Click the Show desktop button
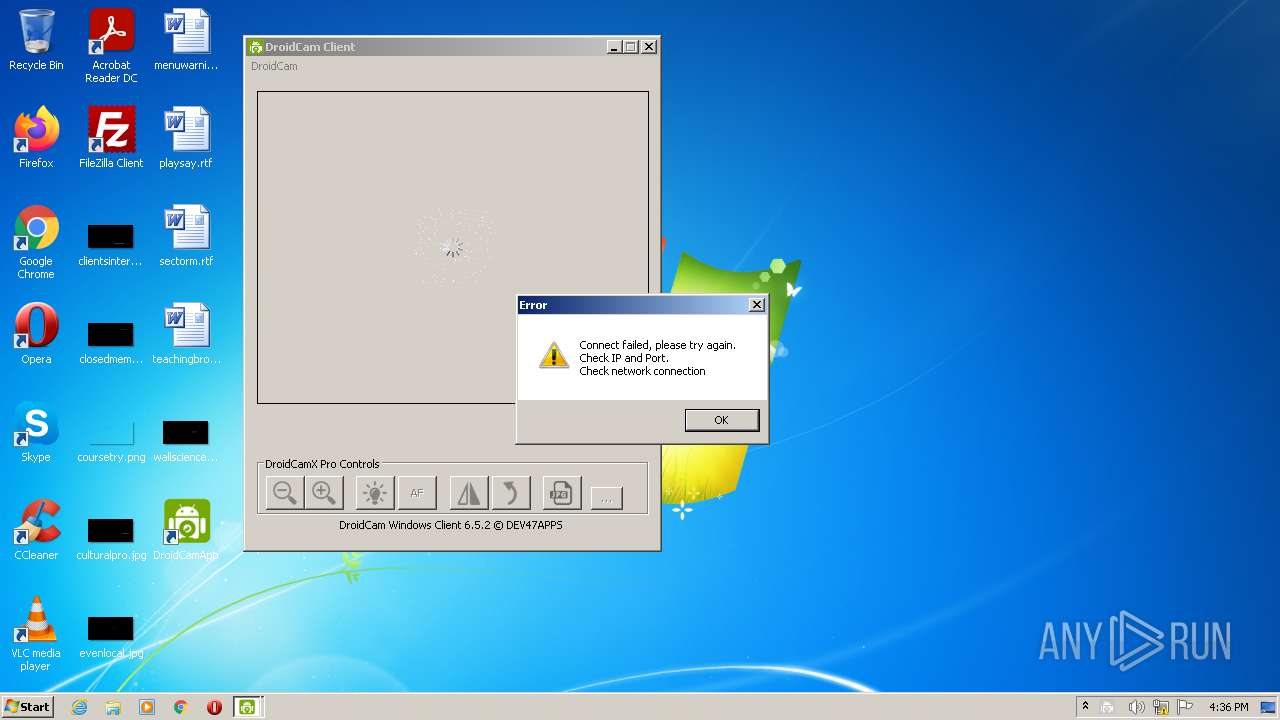This screenshot has width=1280, height=720. [1270, 707]
